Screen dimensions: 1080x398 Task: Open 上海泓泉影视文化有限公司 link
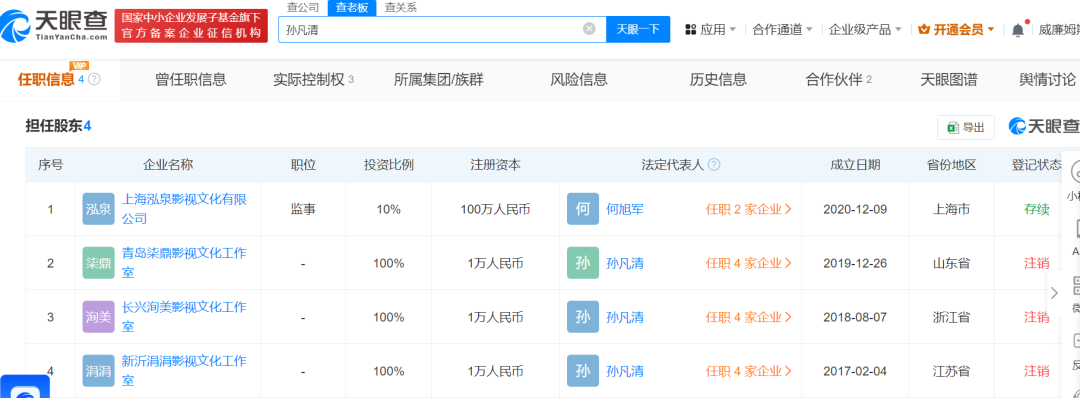tap(184, 209)
